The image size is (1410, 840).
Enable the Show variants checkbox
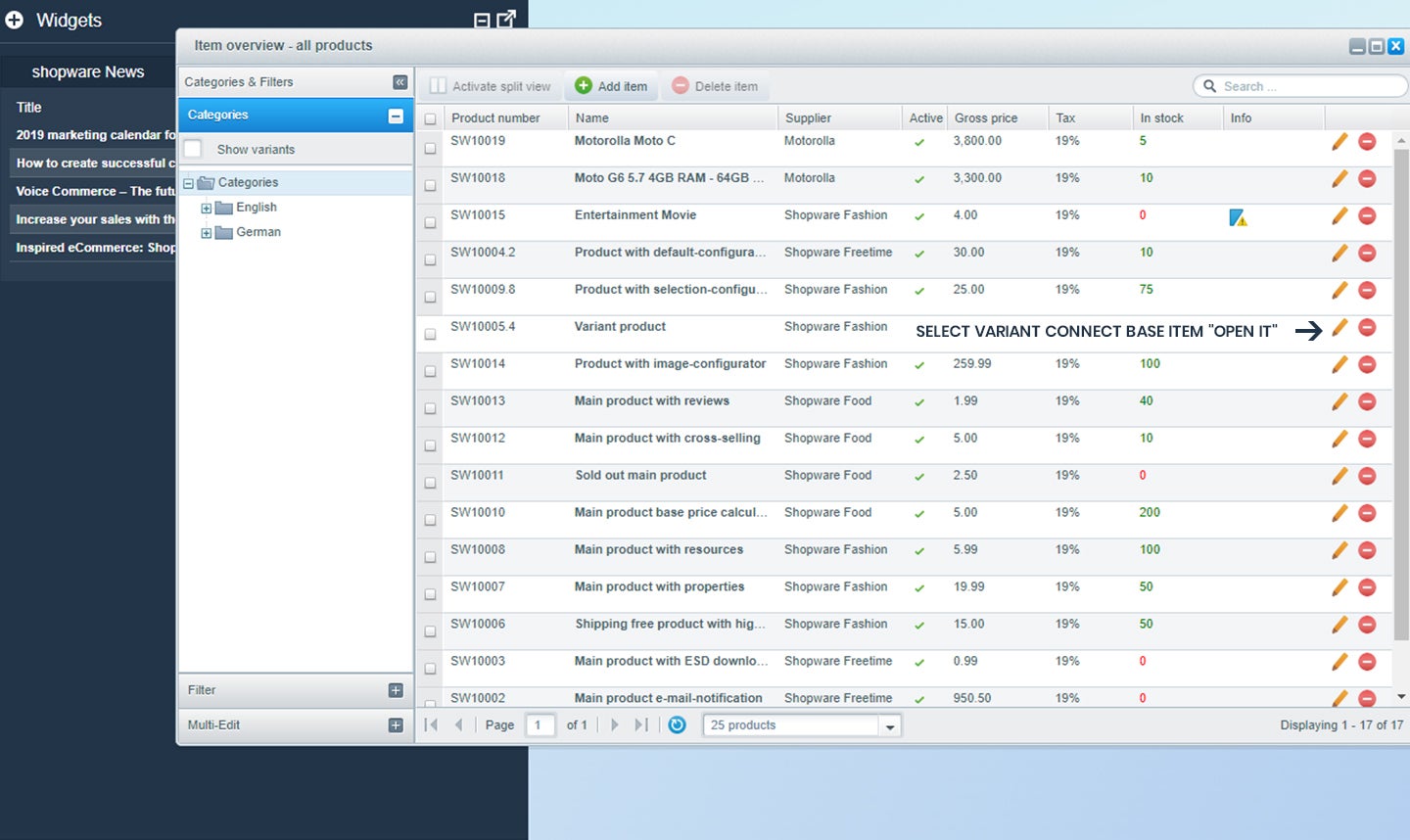click(x=193, y=149)
